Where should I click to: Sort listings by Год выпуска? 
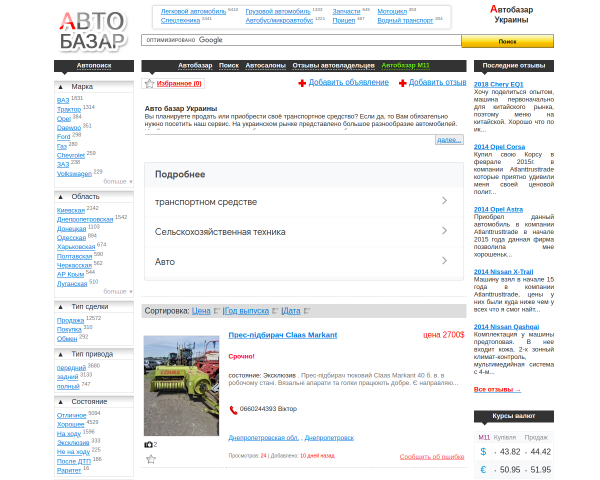tap(247, 311)
